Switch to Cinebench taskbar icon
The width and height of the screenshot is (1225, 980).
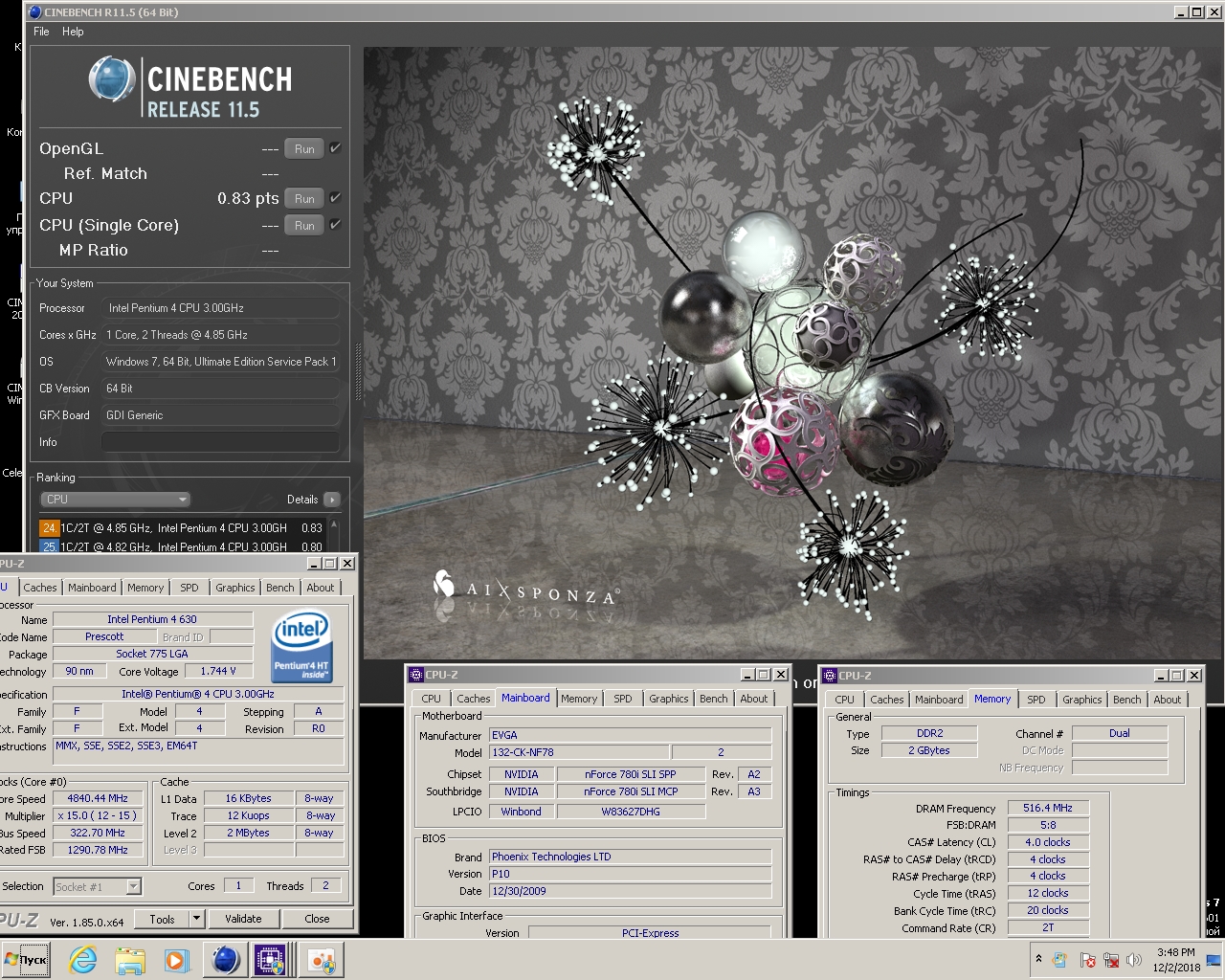tap(225, 960)
